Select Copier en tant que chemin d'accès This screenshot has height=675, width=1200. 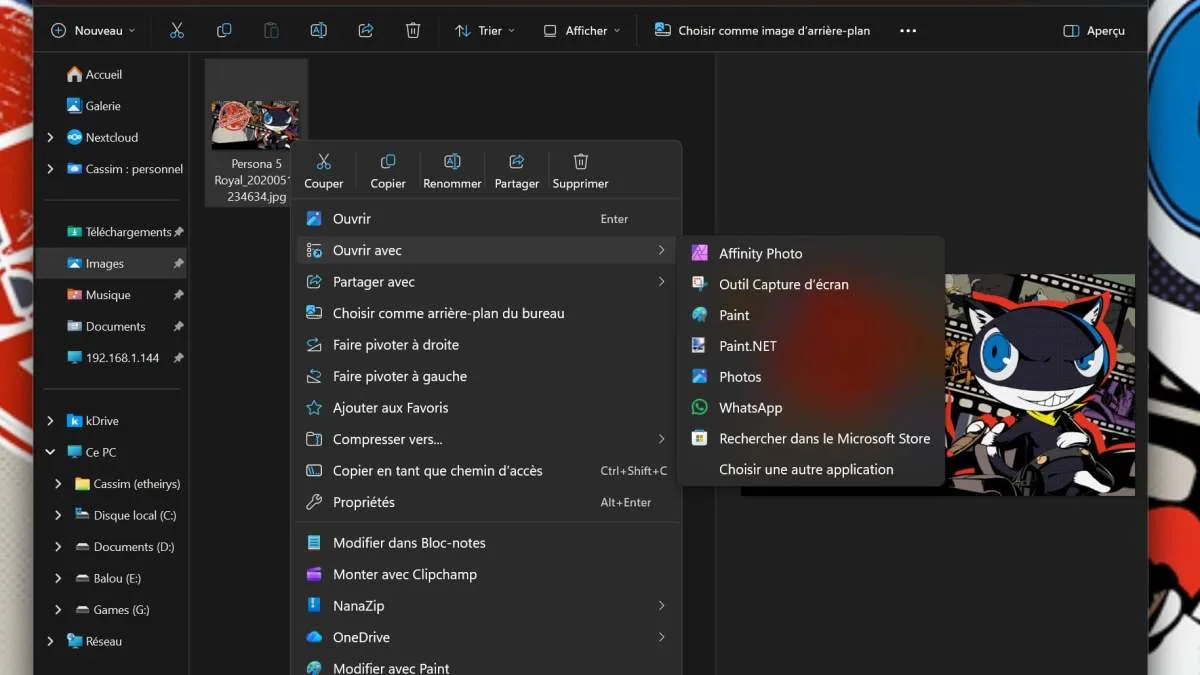[486, 471]
